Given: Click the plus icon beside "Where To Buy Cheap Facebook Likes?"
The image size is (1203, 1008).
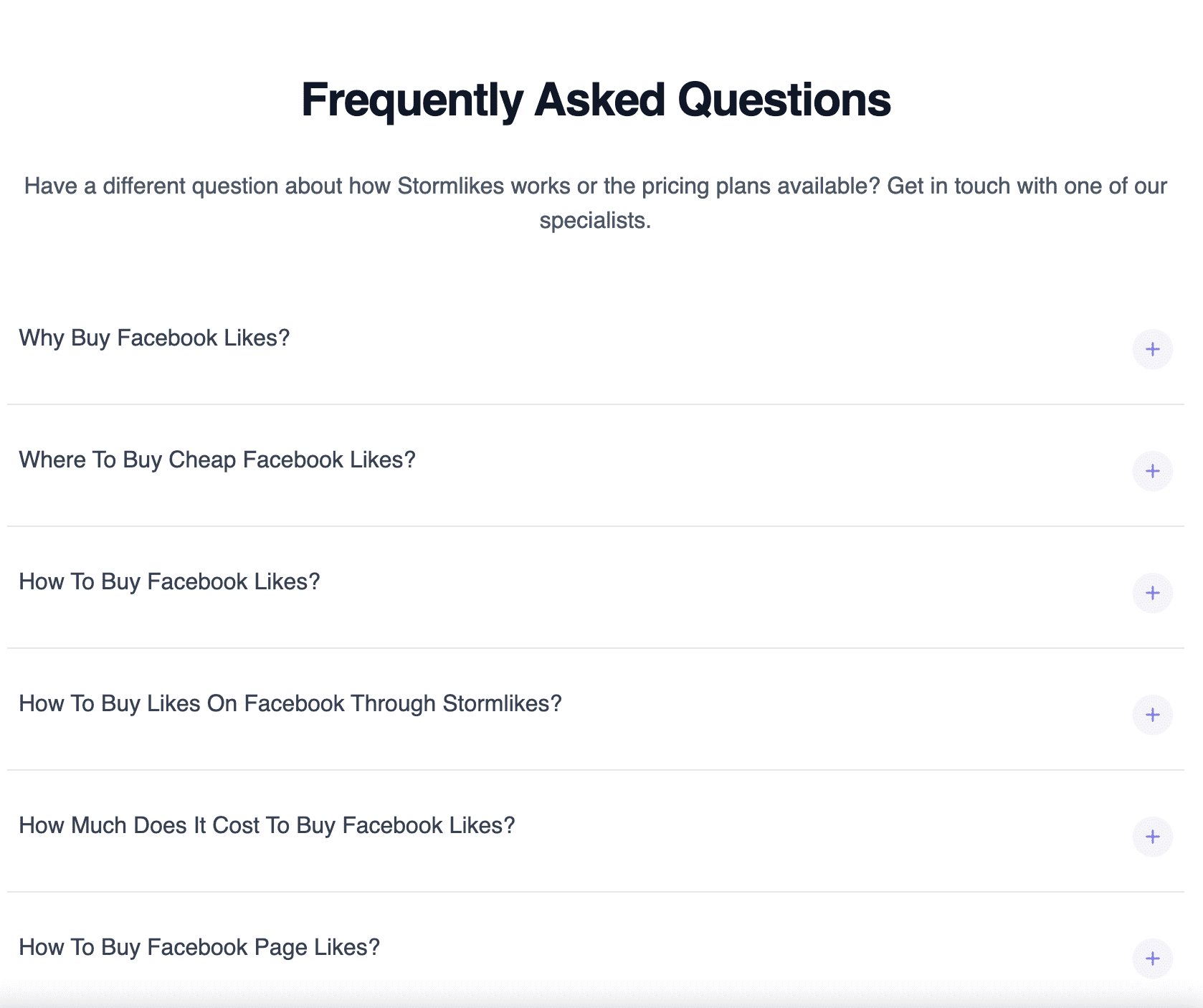Looking at the screenshot, I should [1153, 472].
